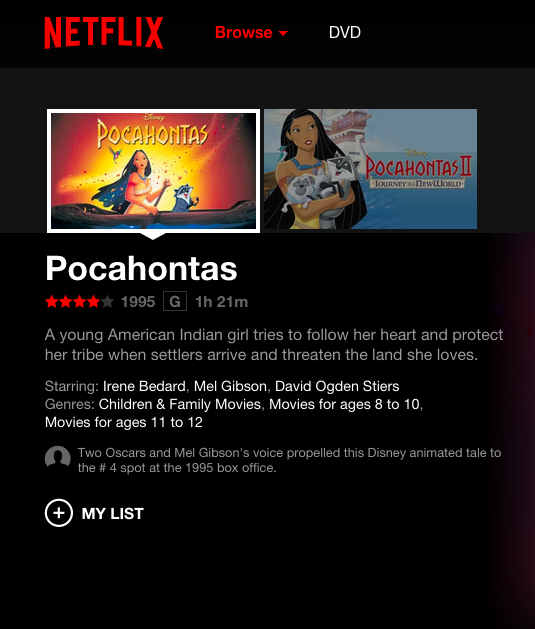The width and height of the screenshot is (535, 629).
Task: Open Pocahontas II Journey to New World thumbnail
Action: [x=370, y=169]
